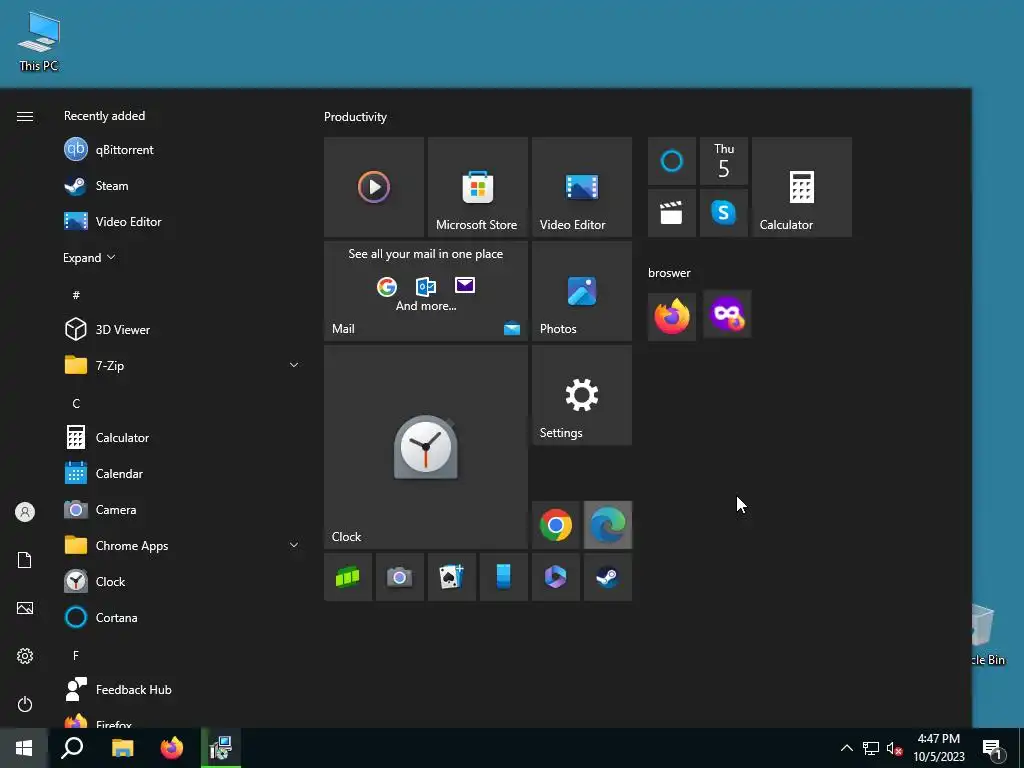Screen dimensions: 1024x768
Task: Open the Calculator tile
Action: (802, 187)
